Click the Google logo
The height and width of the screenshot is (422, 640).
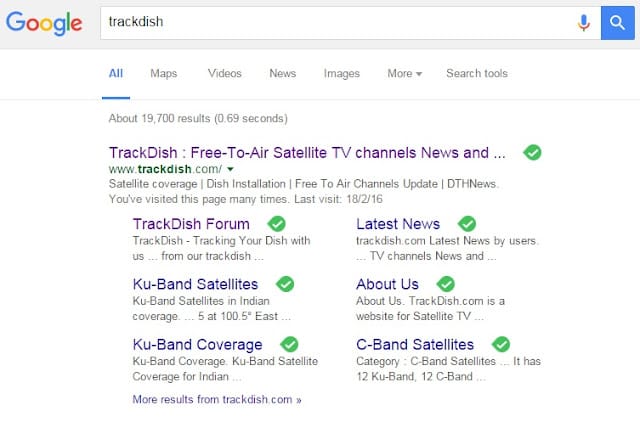coord(44,23)
